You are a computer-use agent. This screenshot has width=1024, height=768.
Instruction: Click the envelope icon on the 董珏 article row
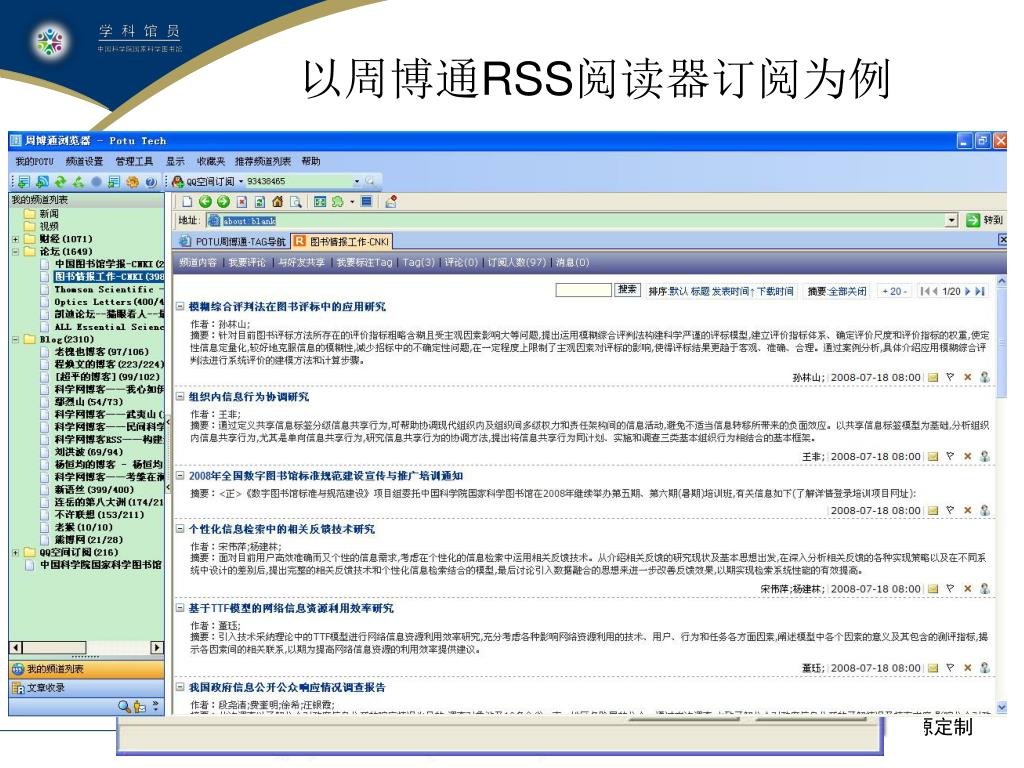coord(933,668)
